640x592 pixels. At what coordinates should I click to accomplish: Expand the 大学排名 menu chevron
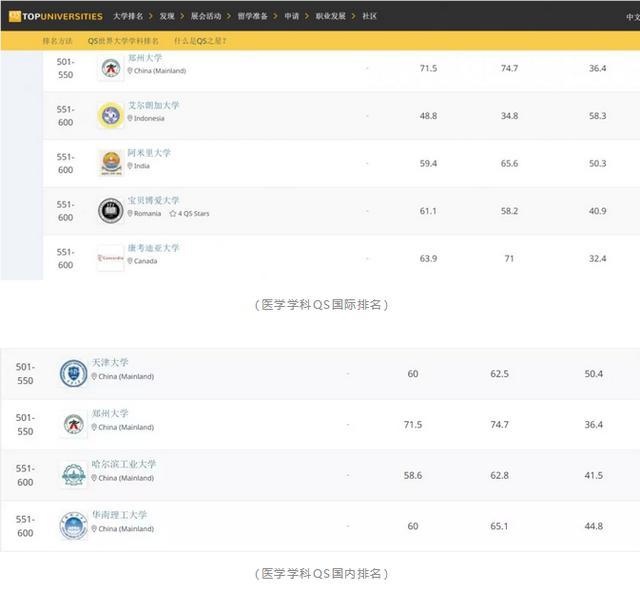pos(151,16)
